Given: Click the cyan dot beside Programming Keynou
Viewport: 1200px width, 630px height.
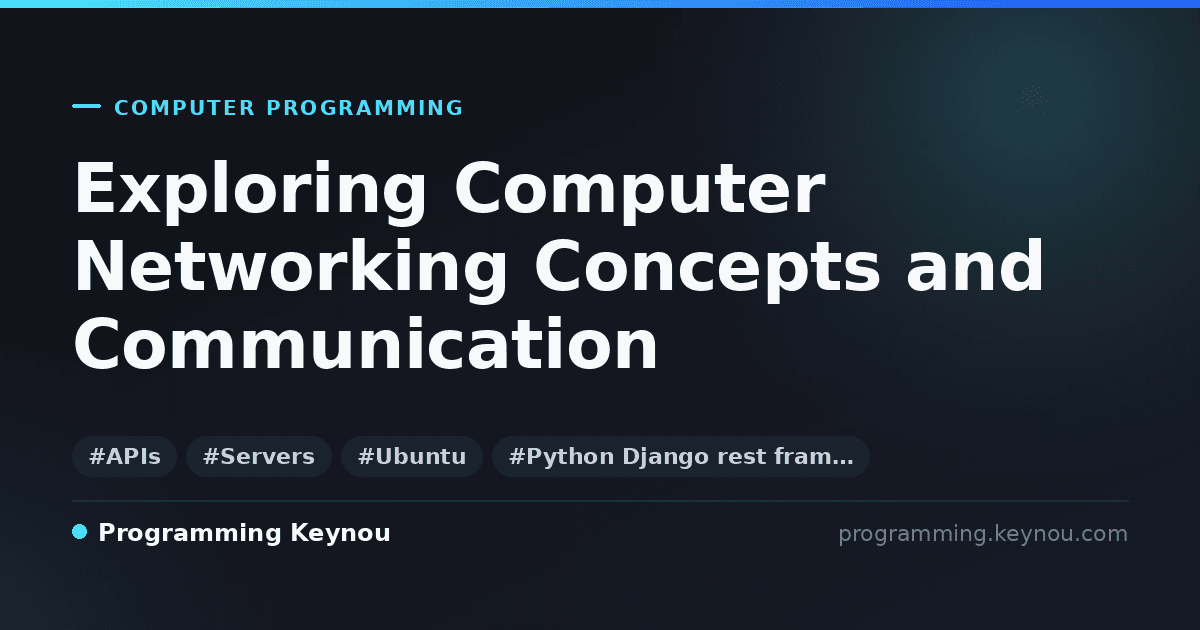Looking at the screenshot, I should [x=80, y=532].
